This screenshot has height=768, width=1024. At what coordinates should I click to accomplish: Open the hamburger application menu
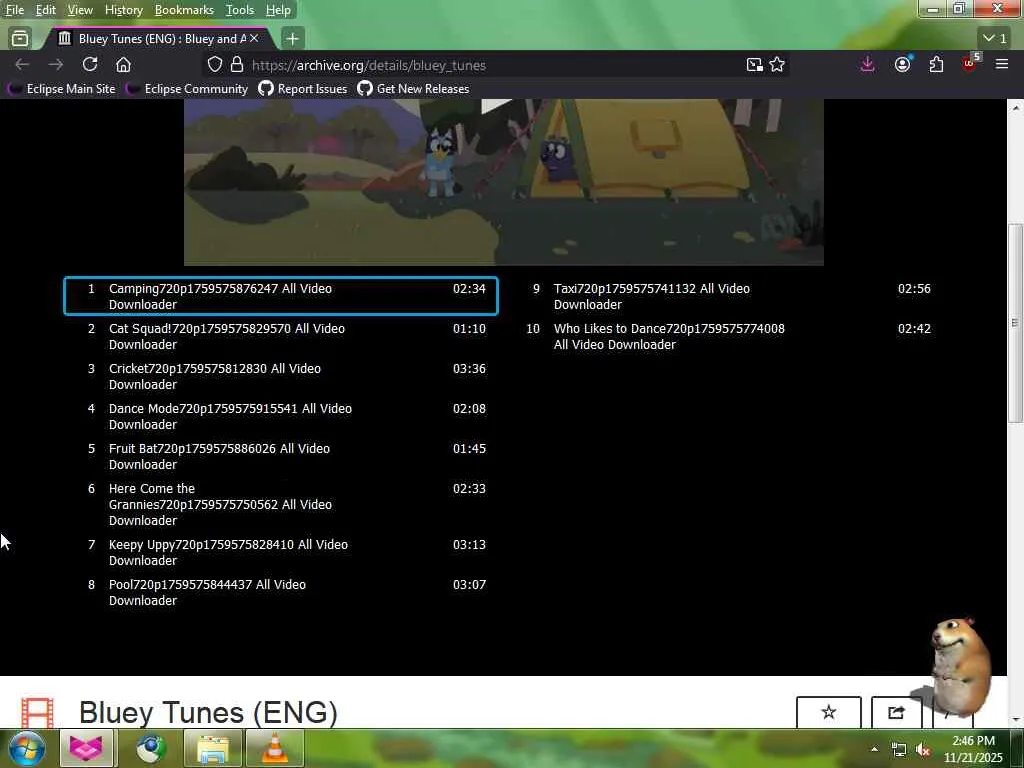click(x=1002, y=64)
